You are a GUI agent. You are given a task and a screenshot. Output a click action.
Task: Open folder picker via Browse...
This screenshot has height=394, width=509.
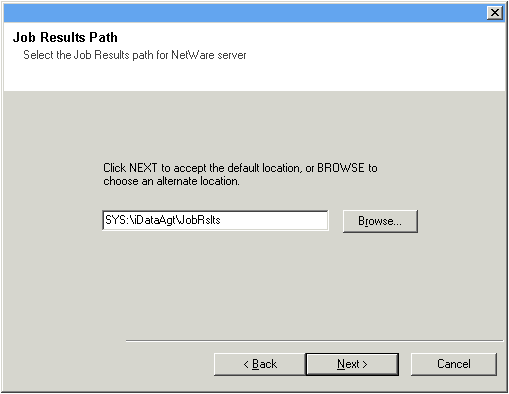click(x=380, y=221)
